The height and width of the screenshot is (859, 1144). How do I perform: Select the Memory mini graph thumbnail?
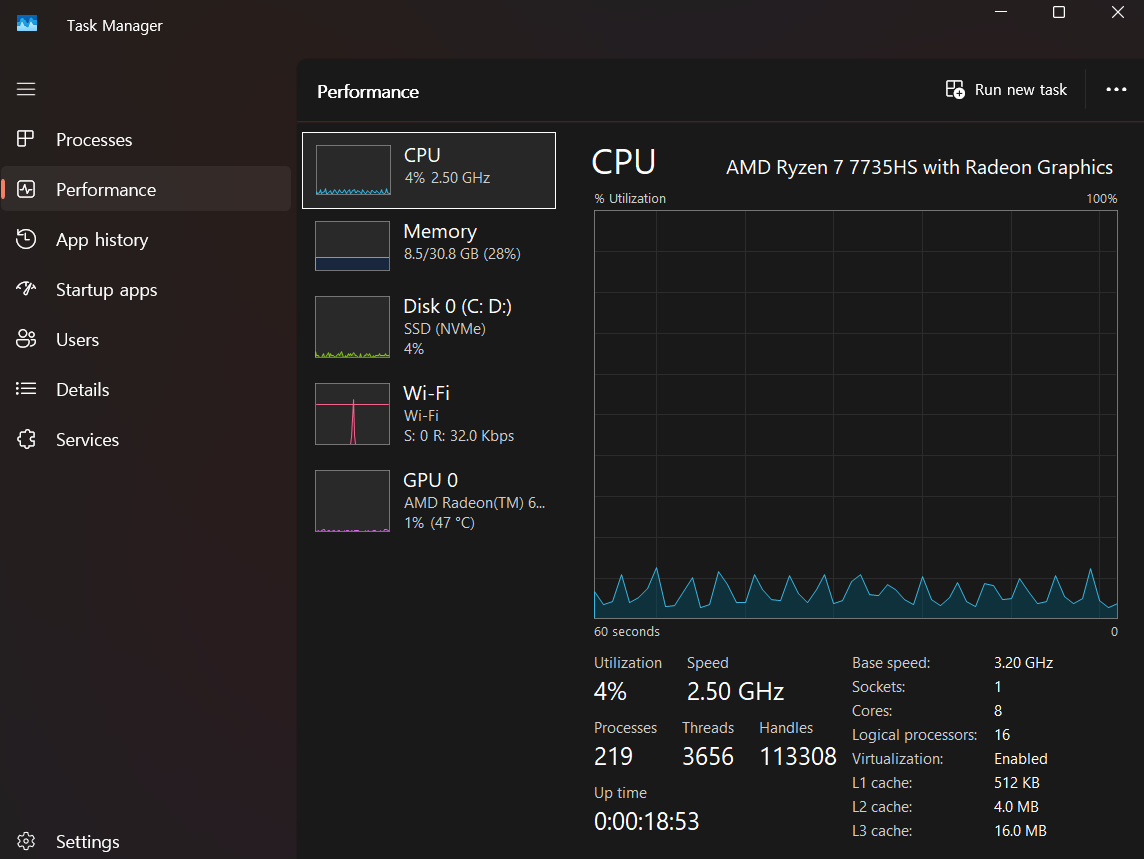(x=352, y=246)
